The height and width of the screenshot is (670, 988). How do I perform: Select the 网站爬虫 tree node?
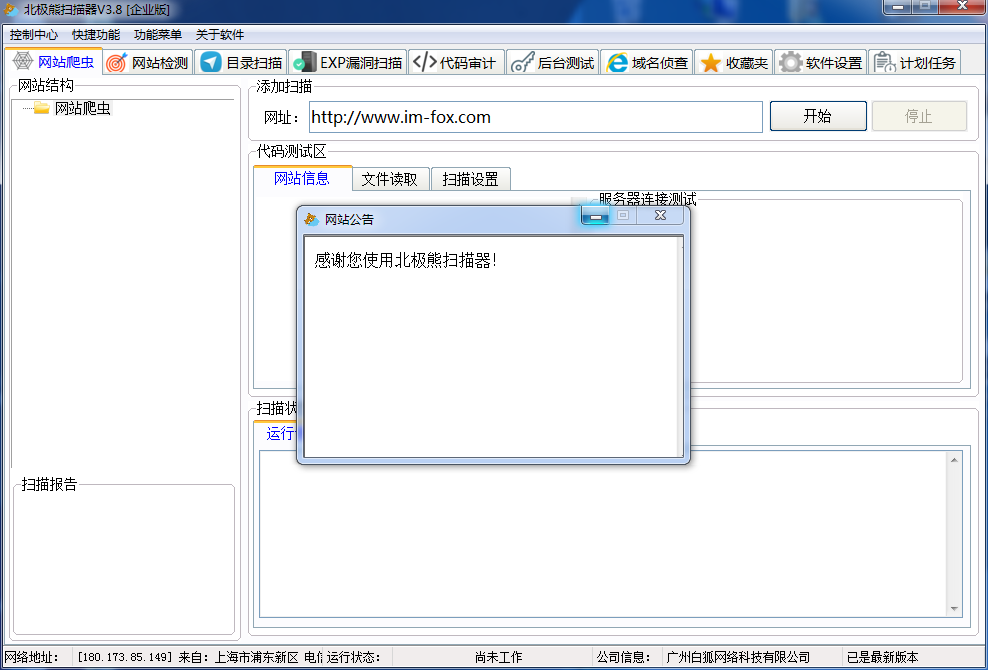click(82, 108)
